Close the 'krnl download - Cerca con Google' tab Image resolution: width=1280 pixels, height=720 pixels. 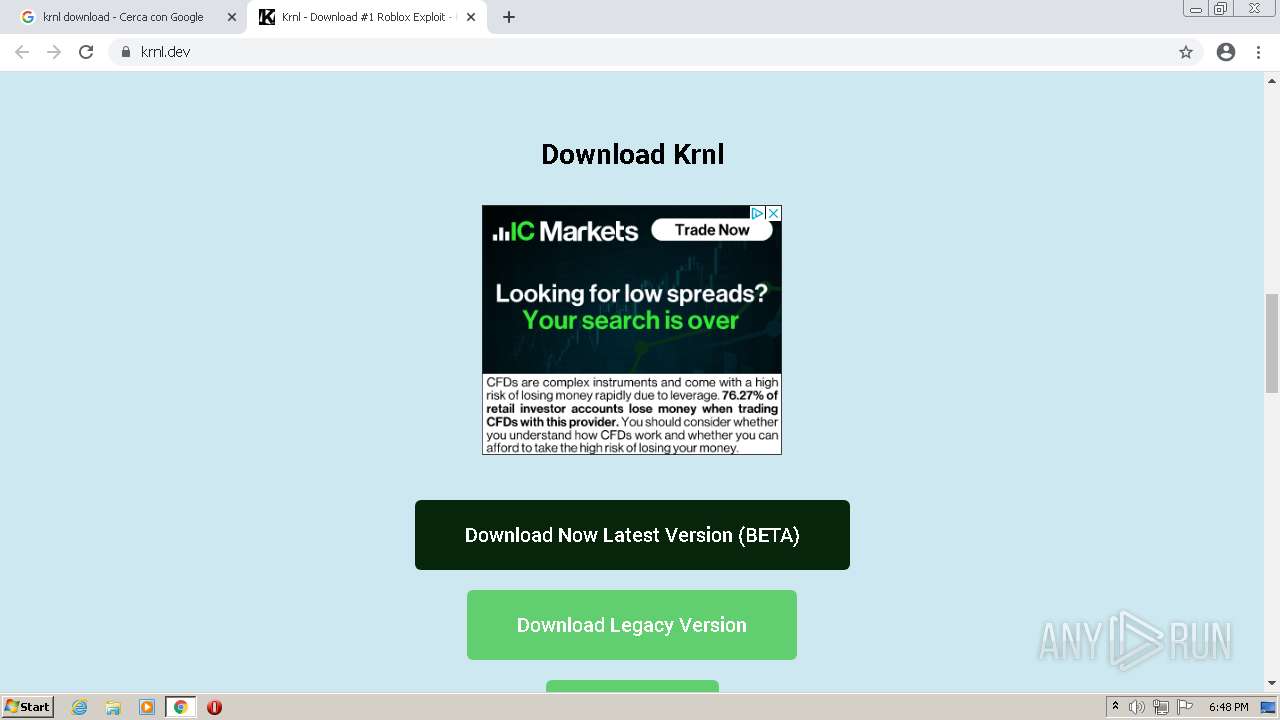point(232,17)
